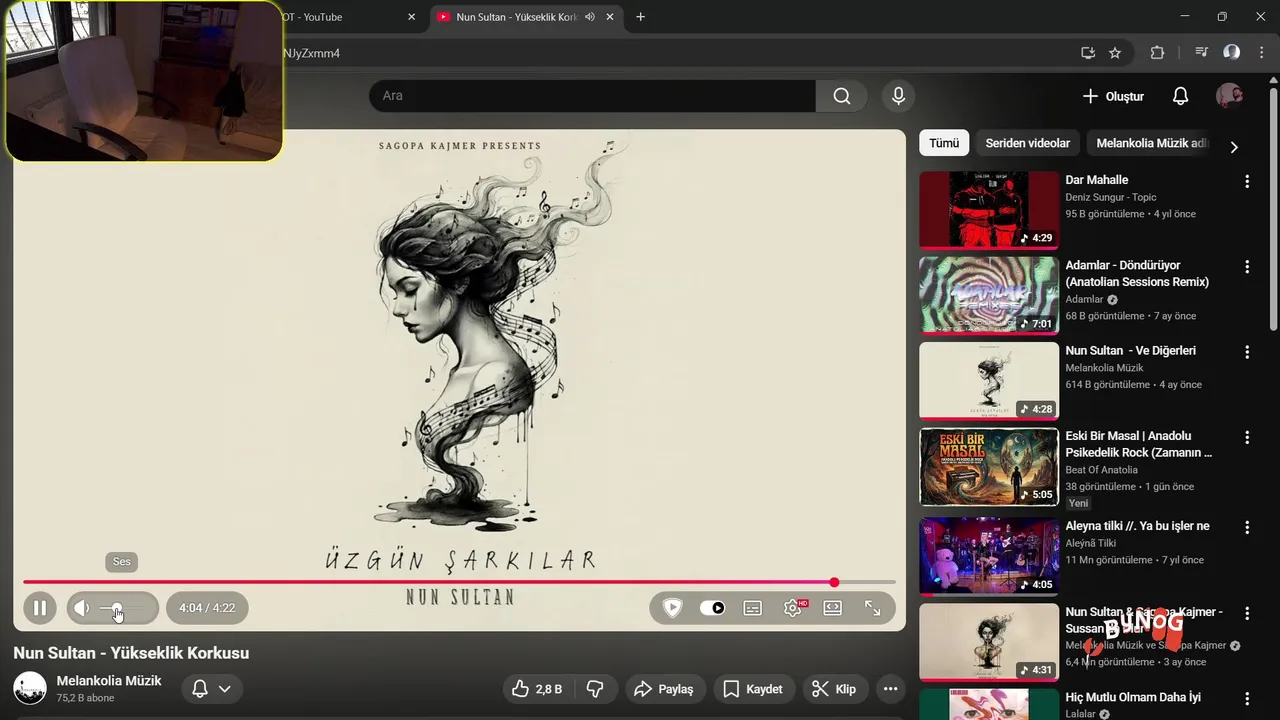The height and width of the screenshot is (720, 1280).
Task: Open the Hiç Mutlu Olmam Daha İyi video title
Action: point(1133,697)
